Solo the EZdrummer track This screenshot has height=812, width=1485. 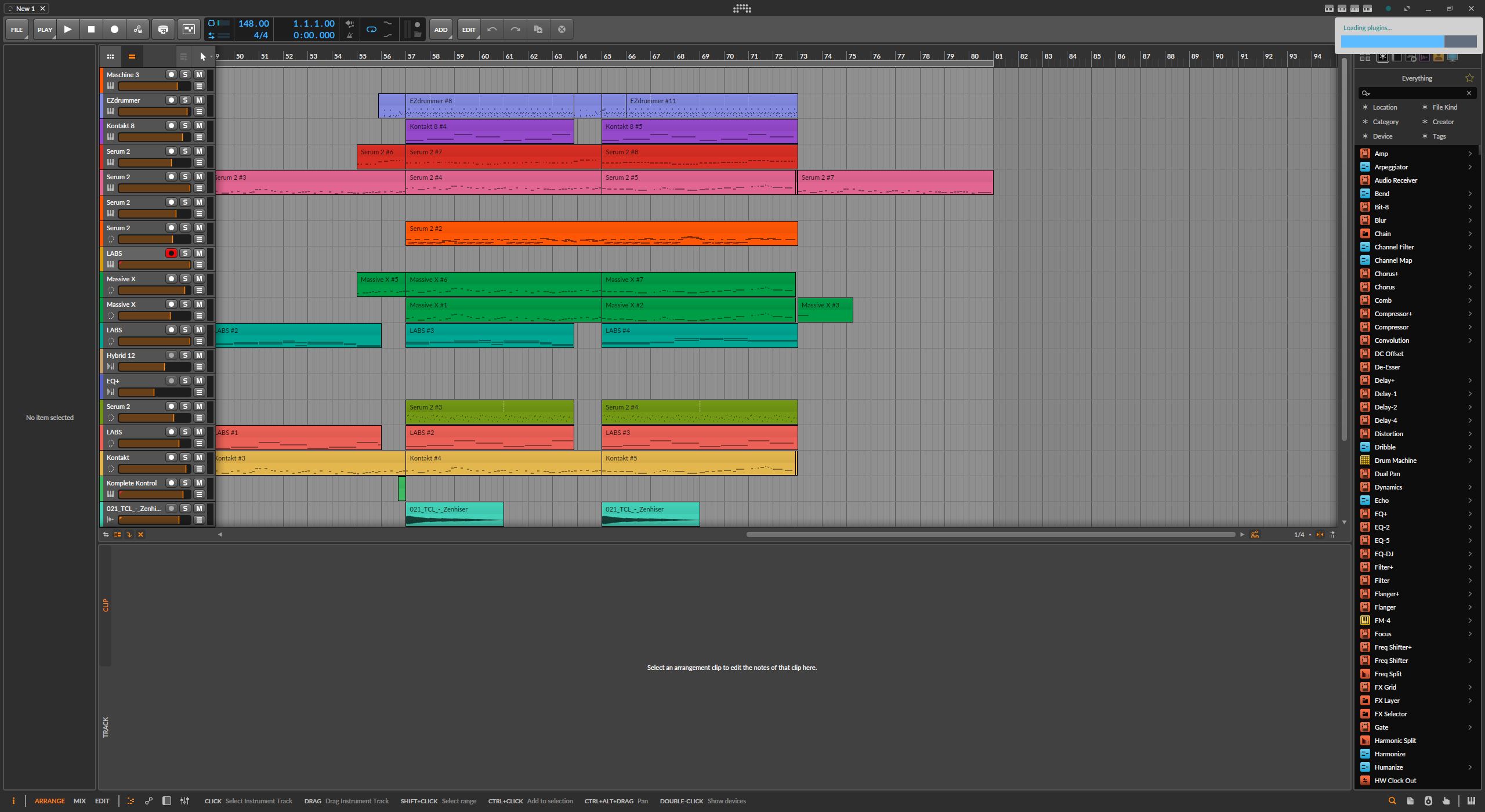click(x=185, y=100)
